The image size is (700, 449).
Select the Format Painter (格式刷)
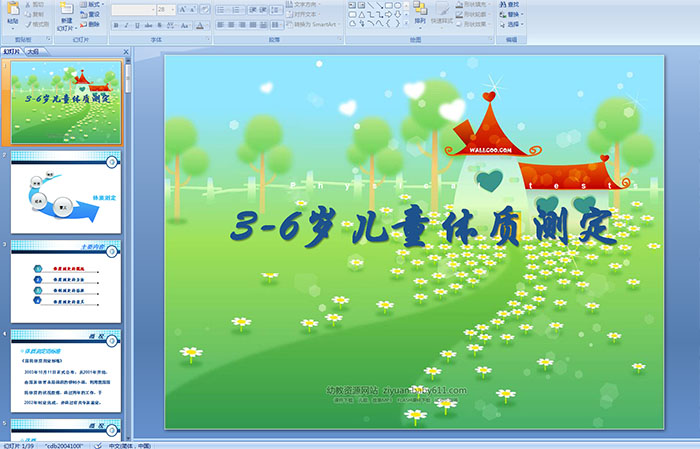pyautogui.click(x=38, y=24)
